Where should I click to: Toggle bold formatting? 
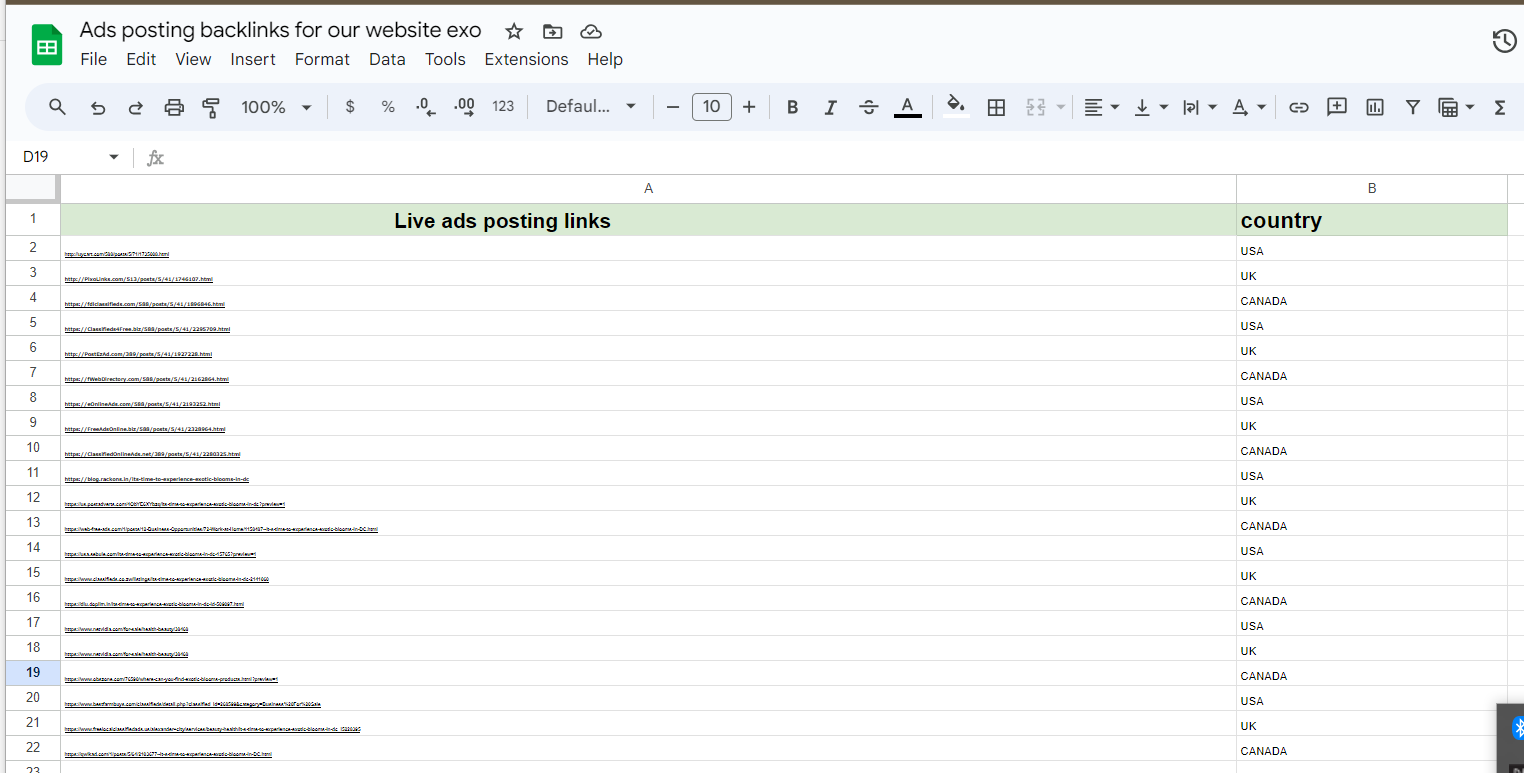click(x=792, y=107)
